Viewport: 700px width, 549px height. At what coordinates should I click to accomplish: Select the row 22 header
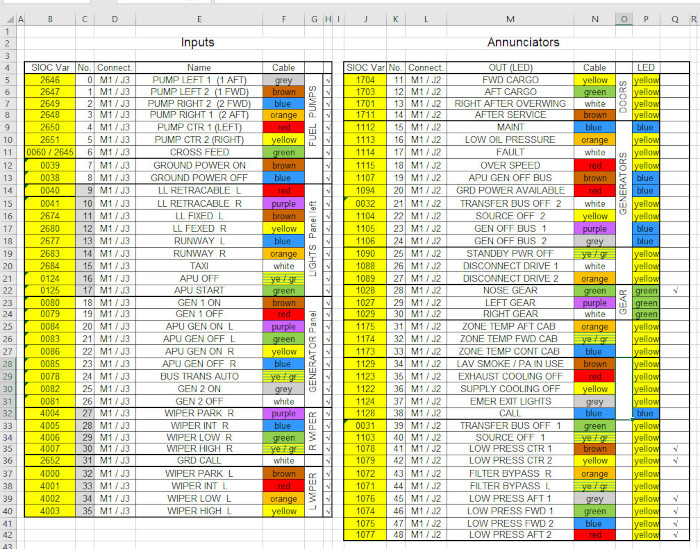(x=9, y=291)
